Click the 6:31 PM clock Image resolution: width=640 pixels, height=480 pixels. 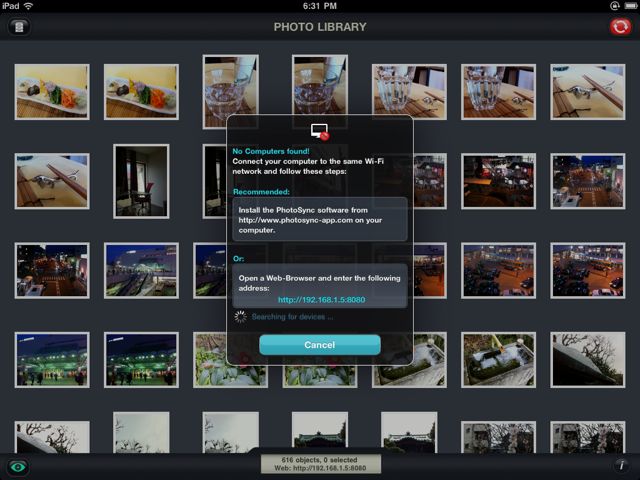click(x=320, y=6)
